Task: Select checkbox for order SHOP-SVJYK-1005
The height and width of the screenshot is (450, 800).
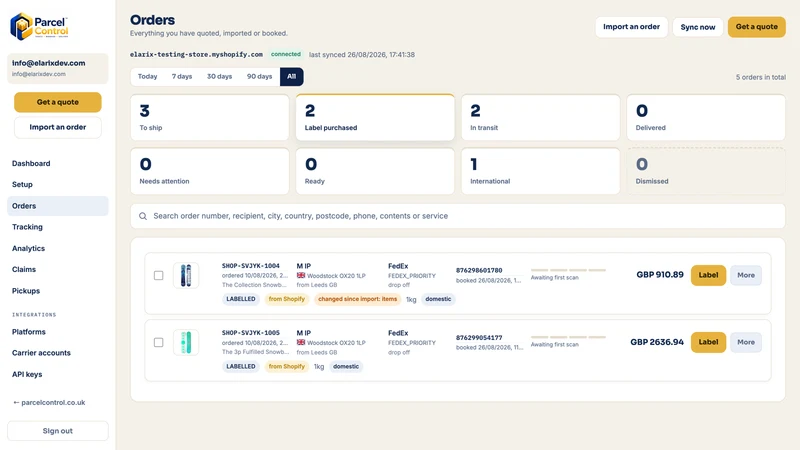Action: (159, 342)
